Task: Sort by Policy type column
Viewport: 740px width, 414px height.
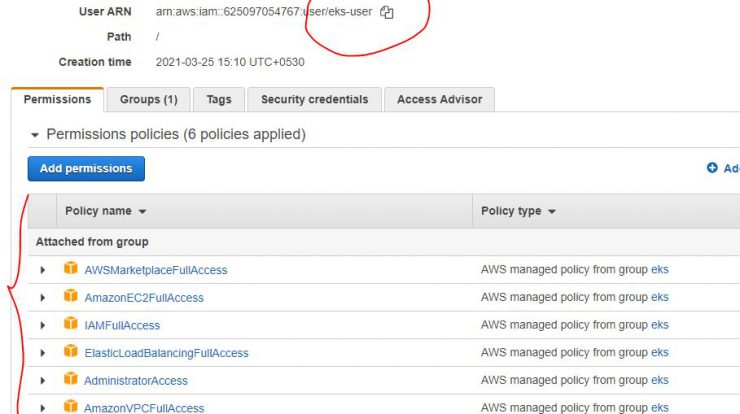Action: (x=518, y=211)
